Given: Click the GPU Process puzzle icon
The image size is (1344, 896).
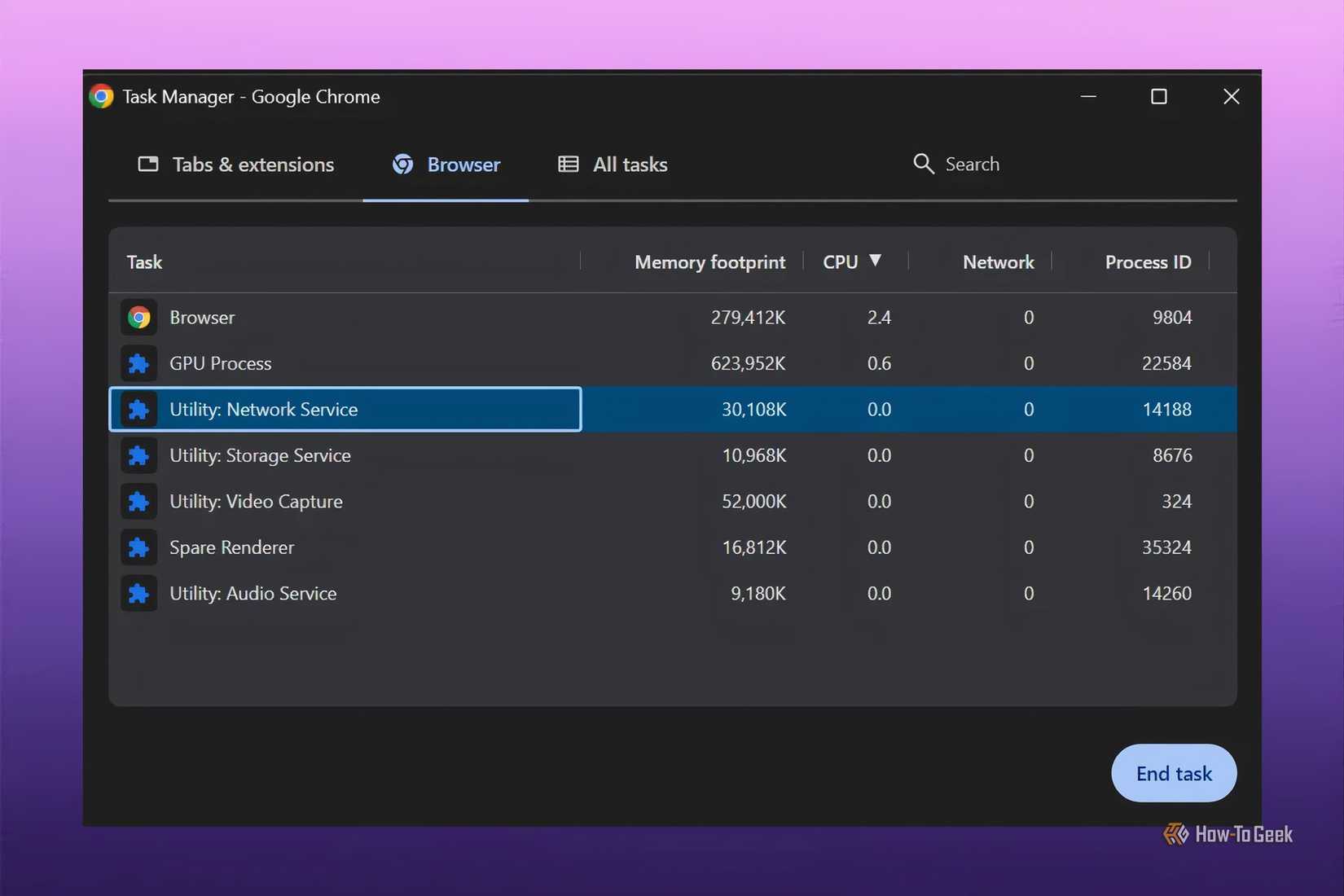Looking at the screenshot, I should 139,363.
